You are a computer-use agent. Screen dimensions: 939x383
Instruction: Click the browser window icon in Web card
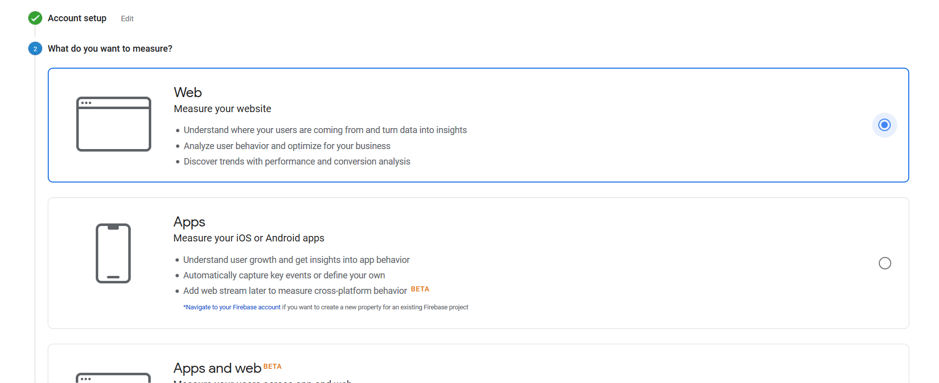(113, 124)
